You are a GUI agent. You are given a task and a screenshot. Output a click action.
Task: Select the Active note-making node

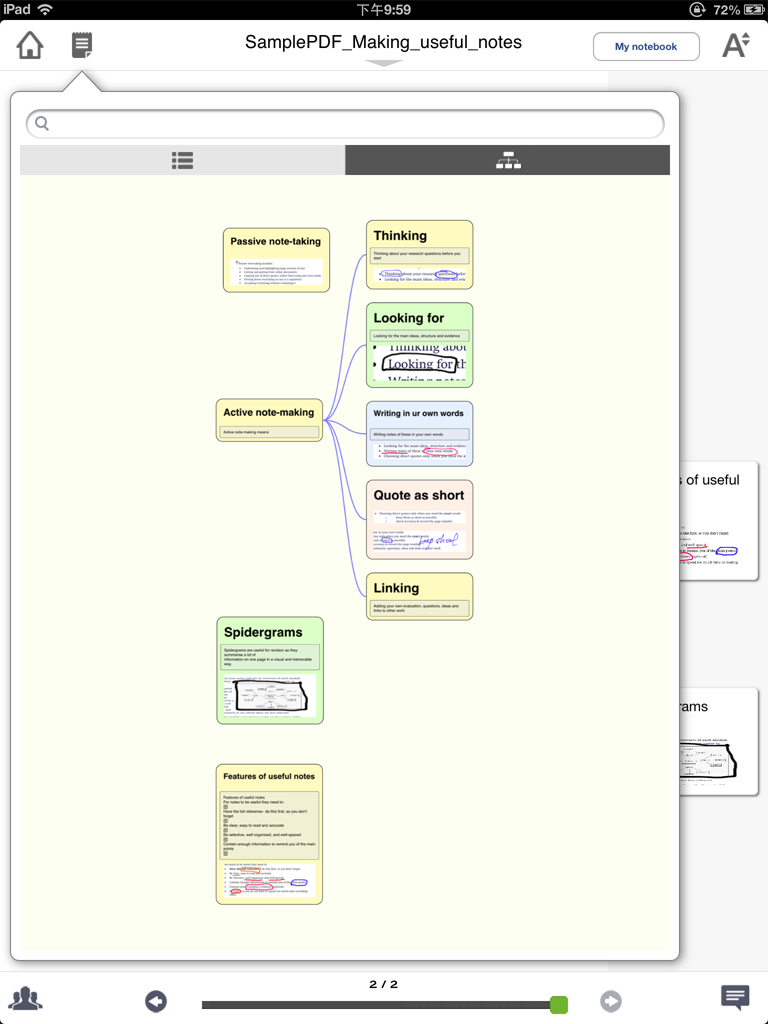pyautogui.click(x=269, y=420)
